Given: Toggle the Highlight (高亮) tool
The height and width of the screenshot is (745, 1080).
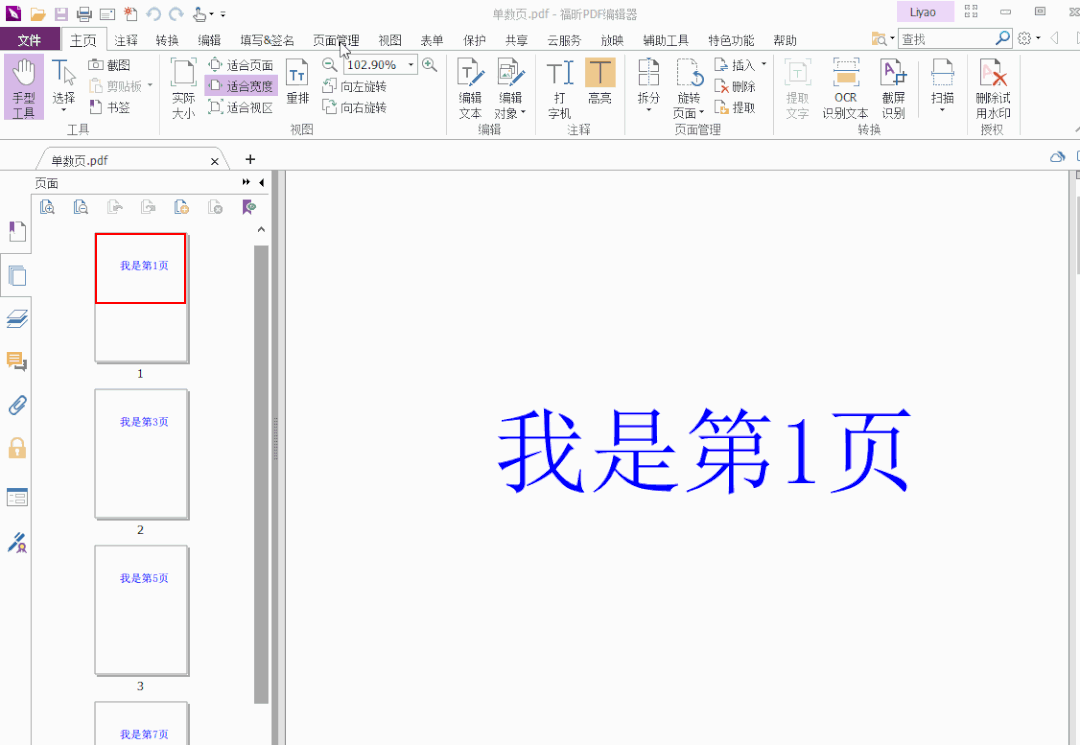Looking at the screenshot, I should [x=600, y=81].
